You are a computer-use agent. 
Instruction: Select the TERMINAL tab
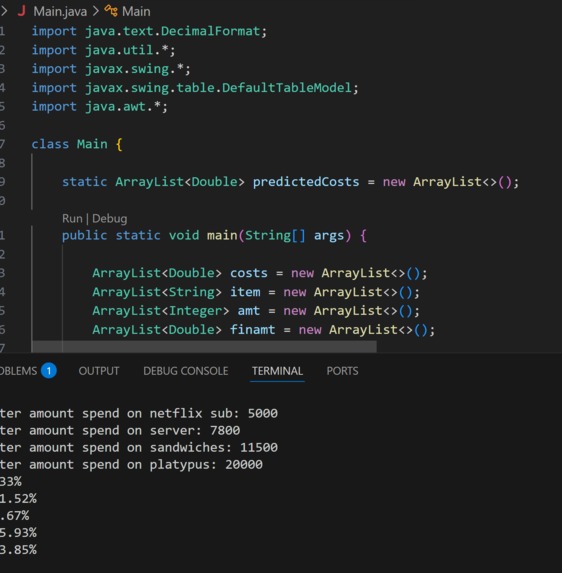[x=277, y=371]
